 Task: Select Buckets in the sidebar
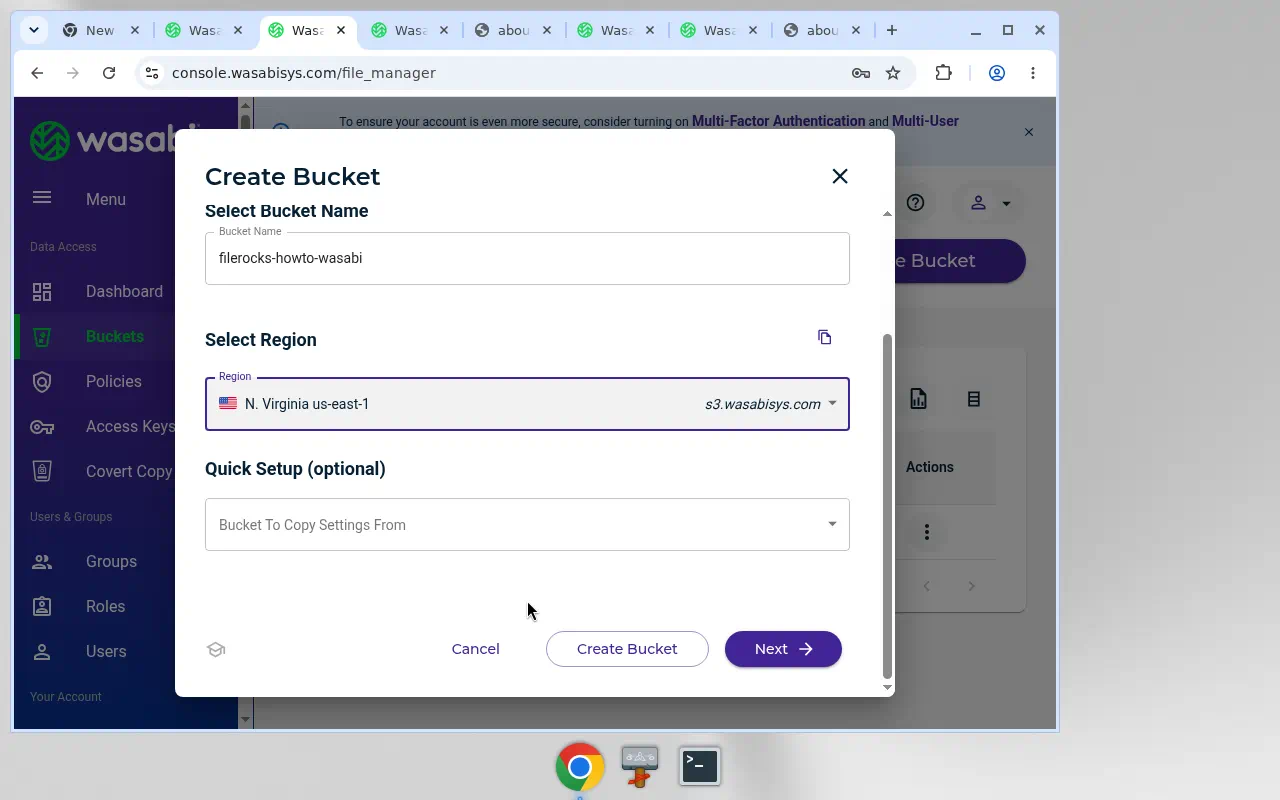115,336
